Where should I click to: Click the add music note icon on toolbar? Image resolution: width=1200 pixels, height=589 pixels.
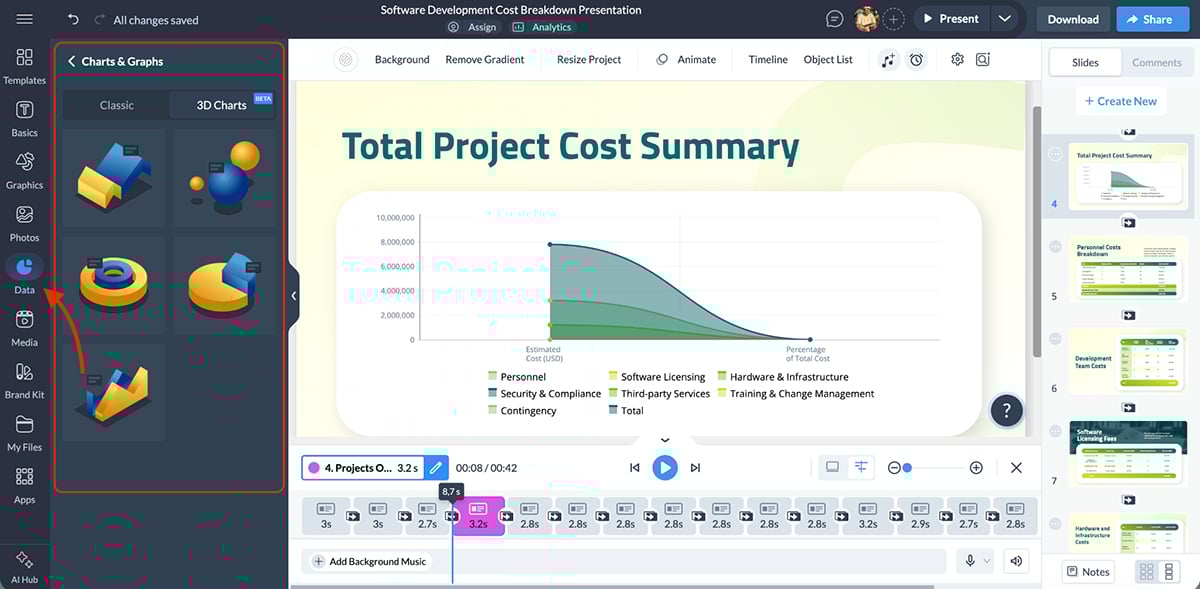pyautogui.click(x=888, y=60)
